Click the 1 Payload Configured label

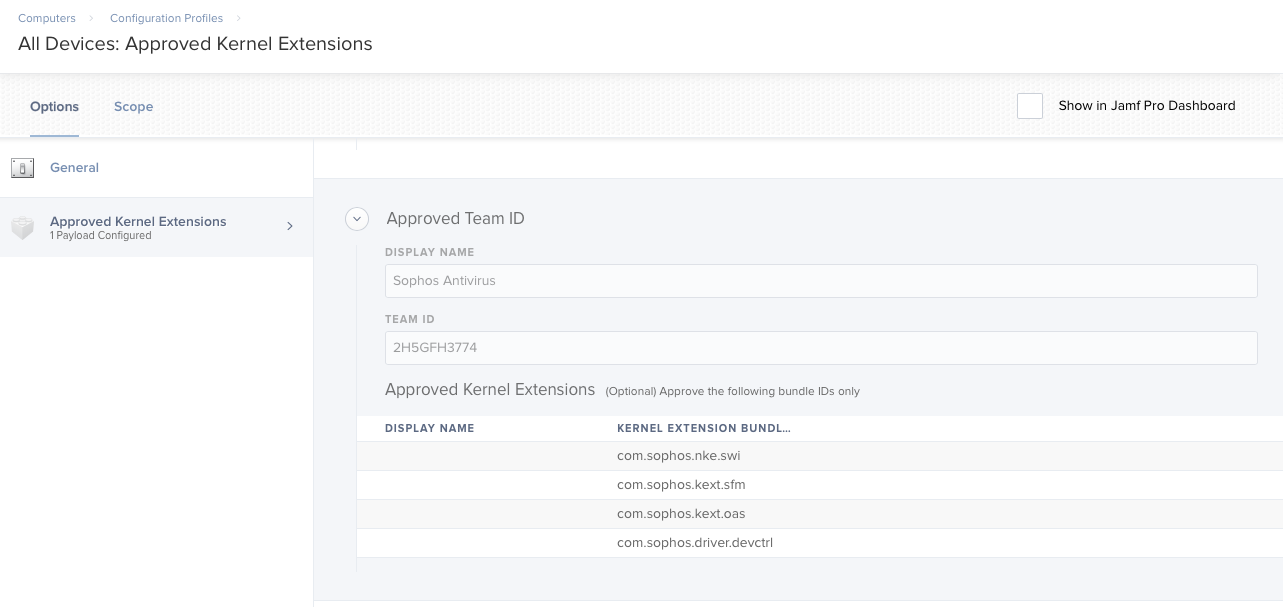click(x=100, y=236)
